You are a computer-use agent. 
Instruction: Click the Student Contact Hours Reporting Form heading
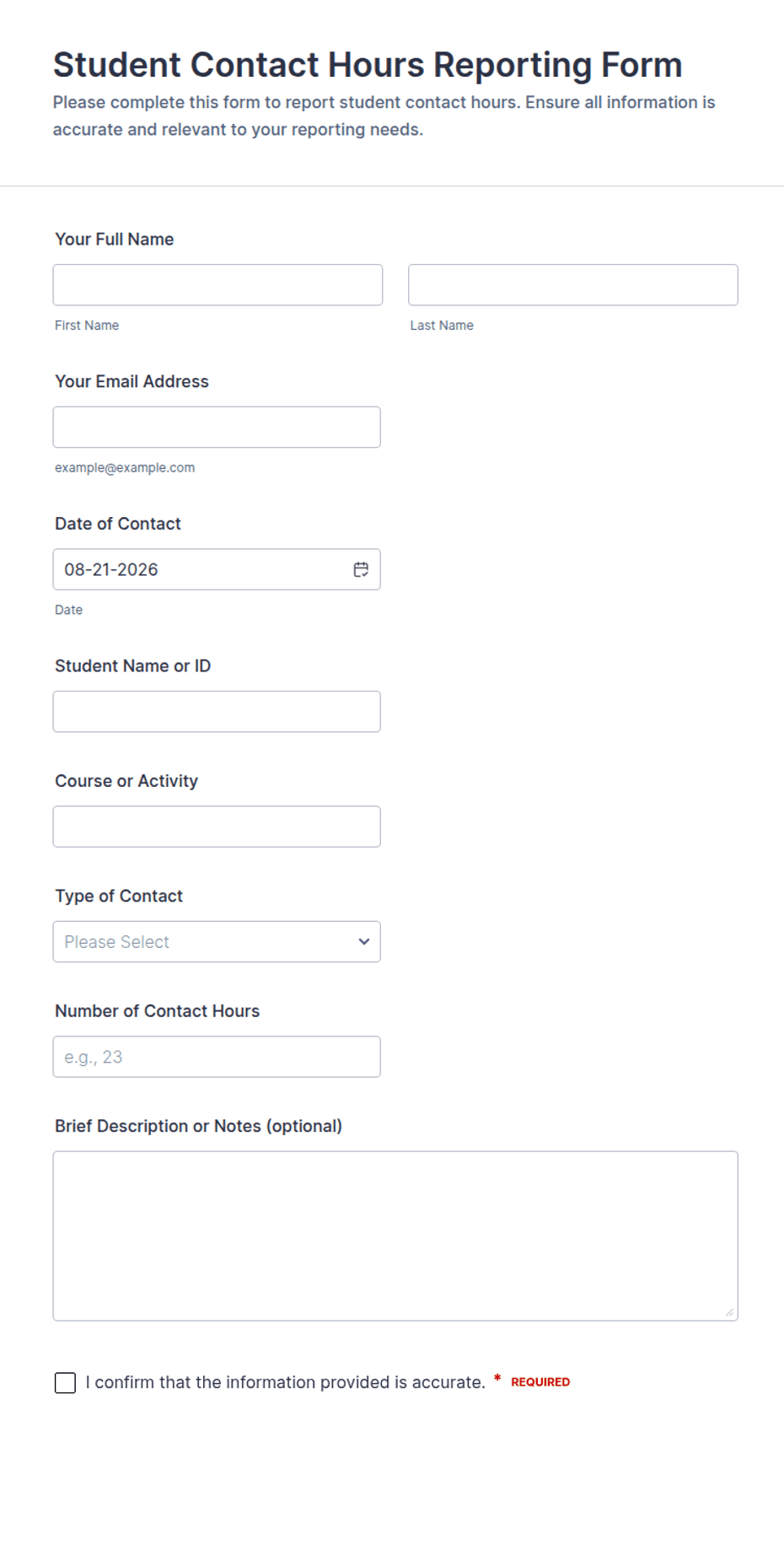(x=368, y=65)
